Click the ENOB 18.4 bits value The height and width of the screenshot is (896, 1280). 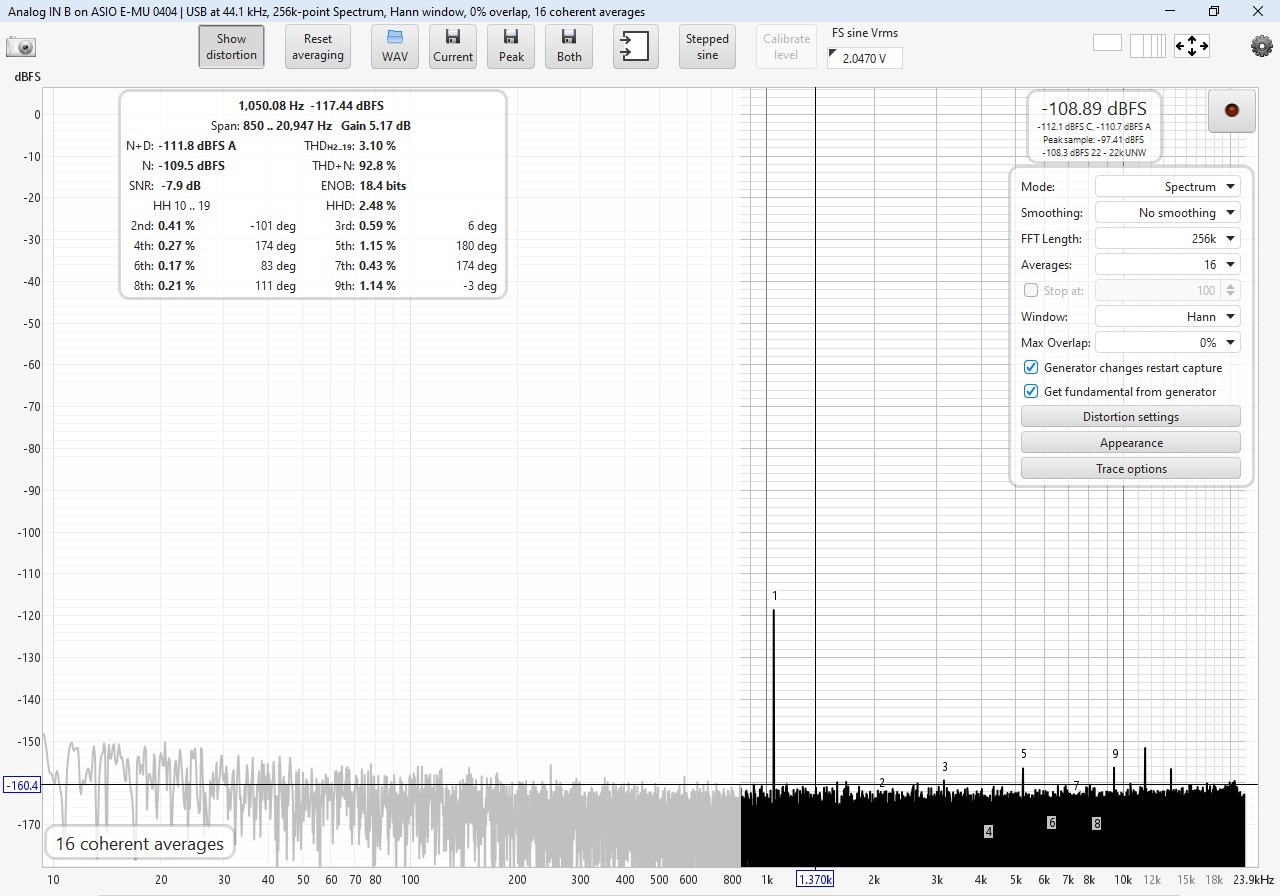[x=383, y=186]
